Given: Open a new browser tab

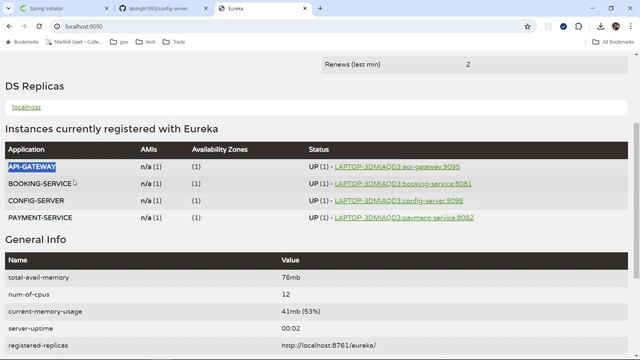Looking at the screenshot, I should 320,8.
